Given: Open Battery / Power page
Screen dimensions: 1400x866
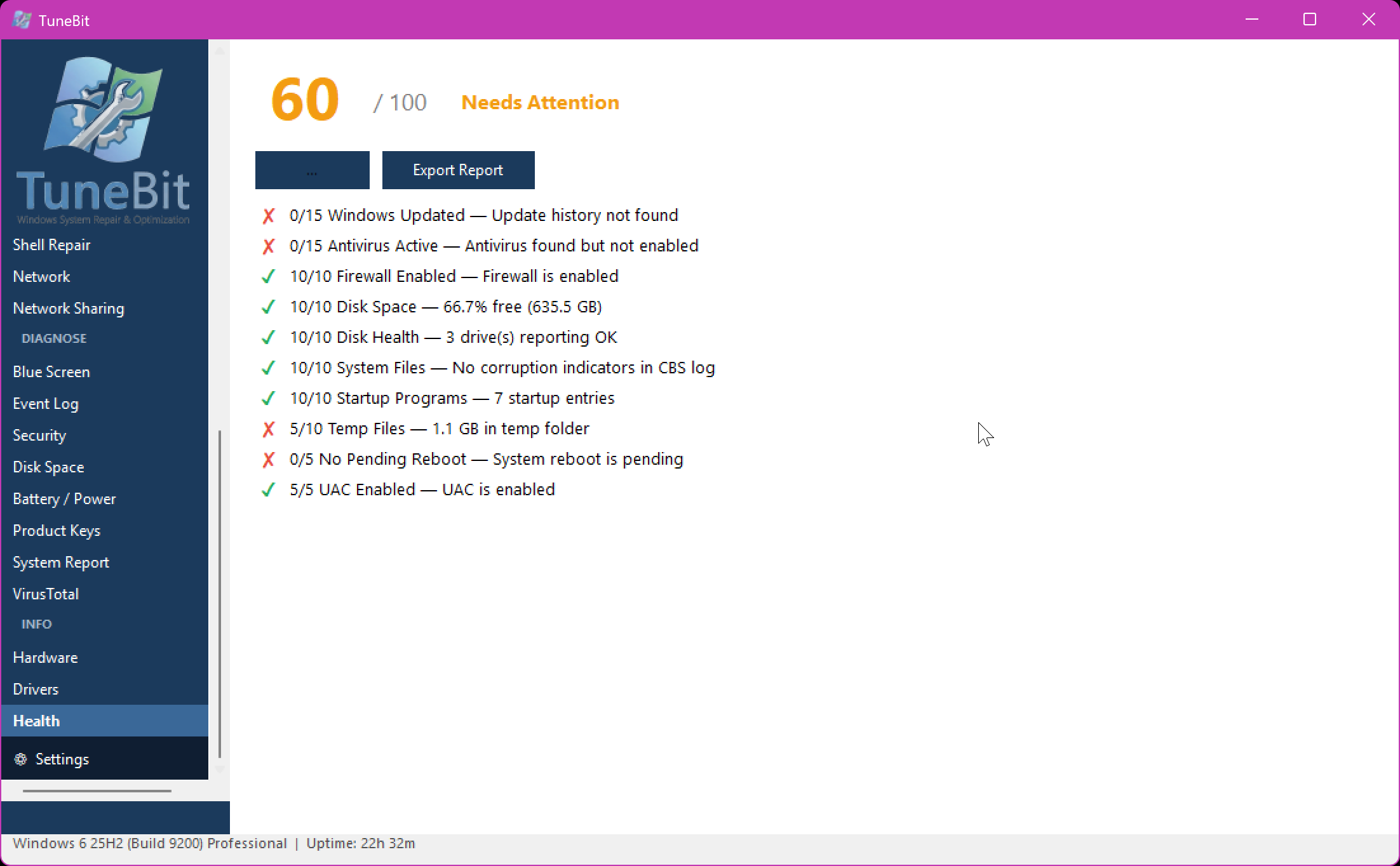Looking at the screenshot, I should pos(105,499).
